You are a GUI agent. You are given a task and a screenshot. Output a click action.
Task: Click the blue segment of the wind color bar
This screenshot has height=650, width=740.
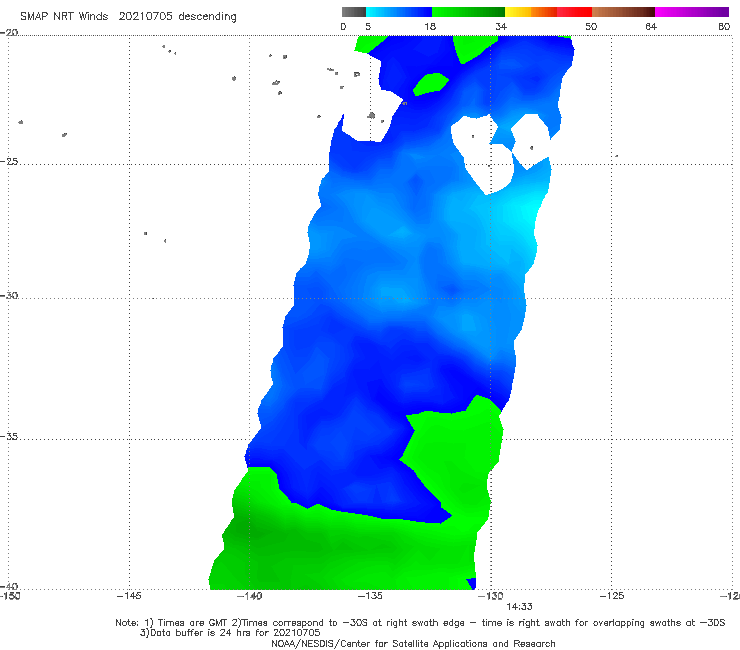(x=399, y=12)
